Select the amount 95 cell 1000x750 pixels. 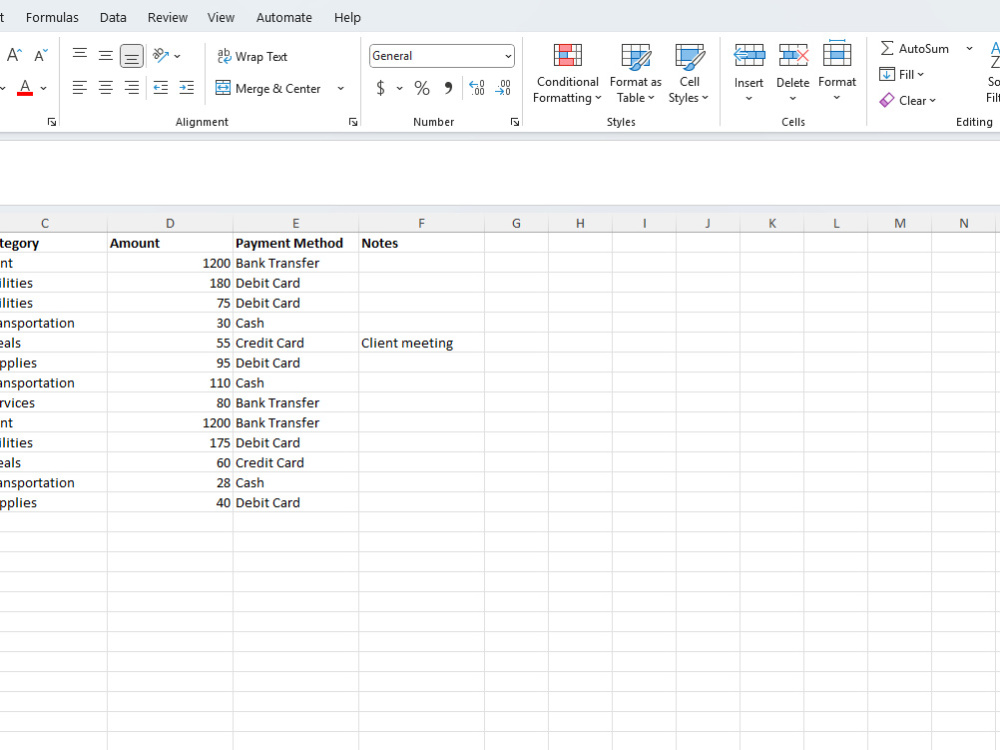tap(170, 363)
